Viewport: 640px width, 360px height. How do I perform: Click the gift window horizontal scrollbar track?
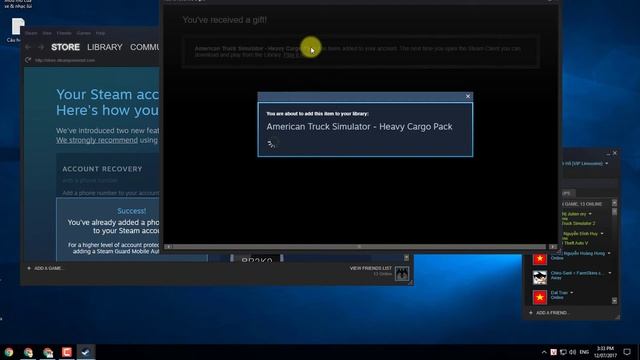click(359, 247)
